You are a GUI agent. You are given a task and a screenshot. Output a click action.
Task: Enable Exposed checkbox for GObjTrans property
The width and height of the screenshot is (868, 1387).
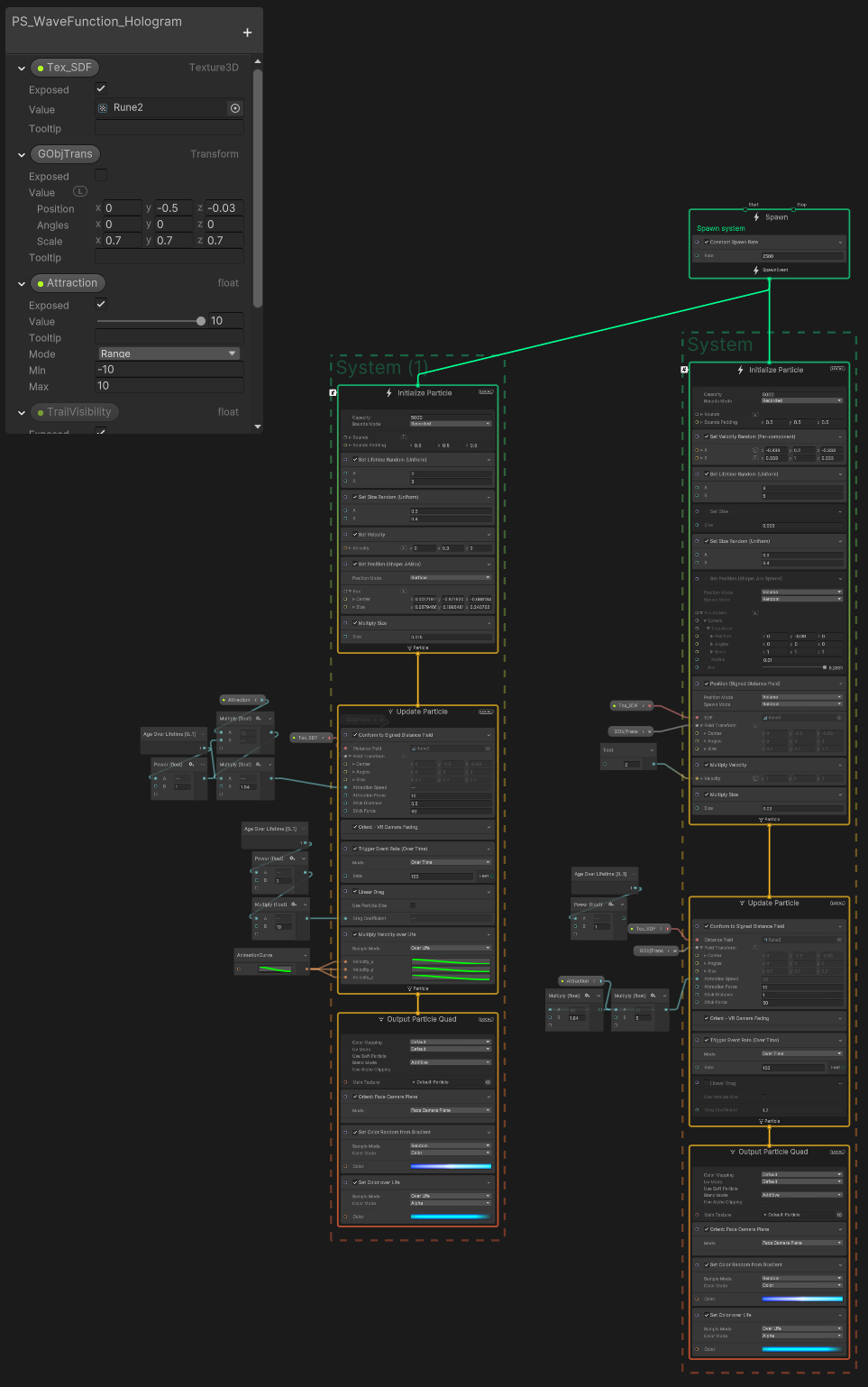point(101,175)
